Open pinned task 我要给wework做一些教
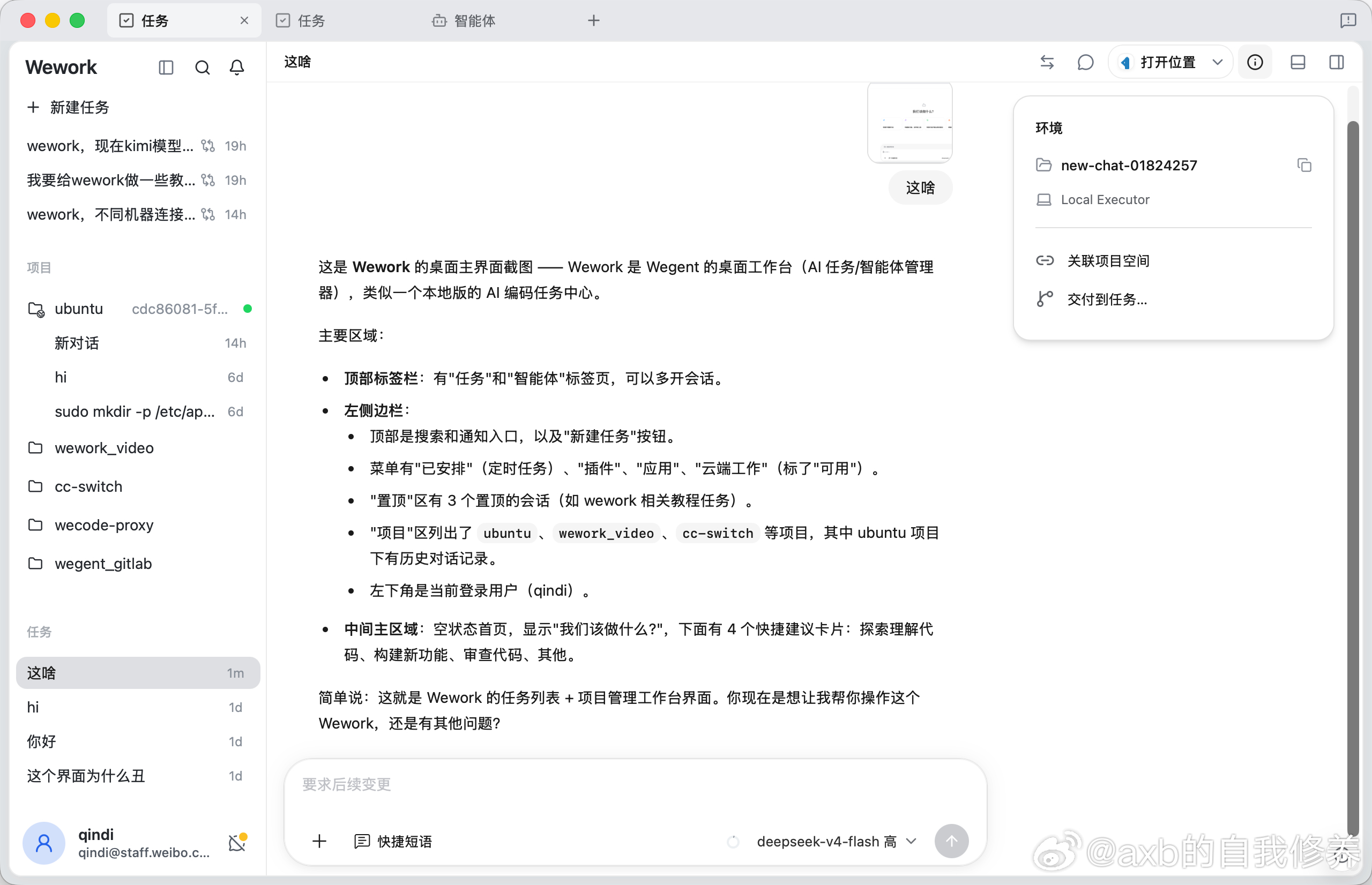The width and height of the screenshot is (1372, 885). click(x=137, y=180)
